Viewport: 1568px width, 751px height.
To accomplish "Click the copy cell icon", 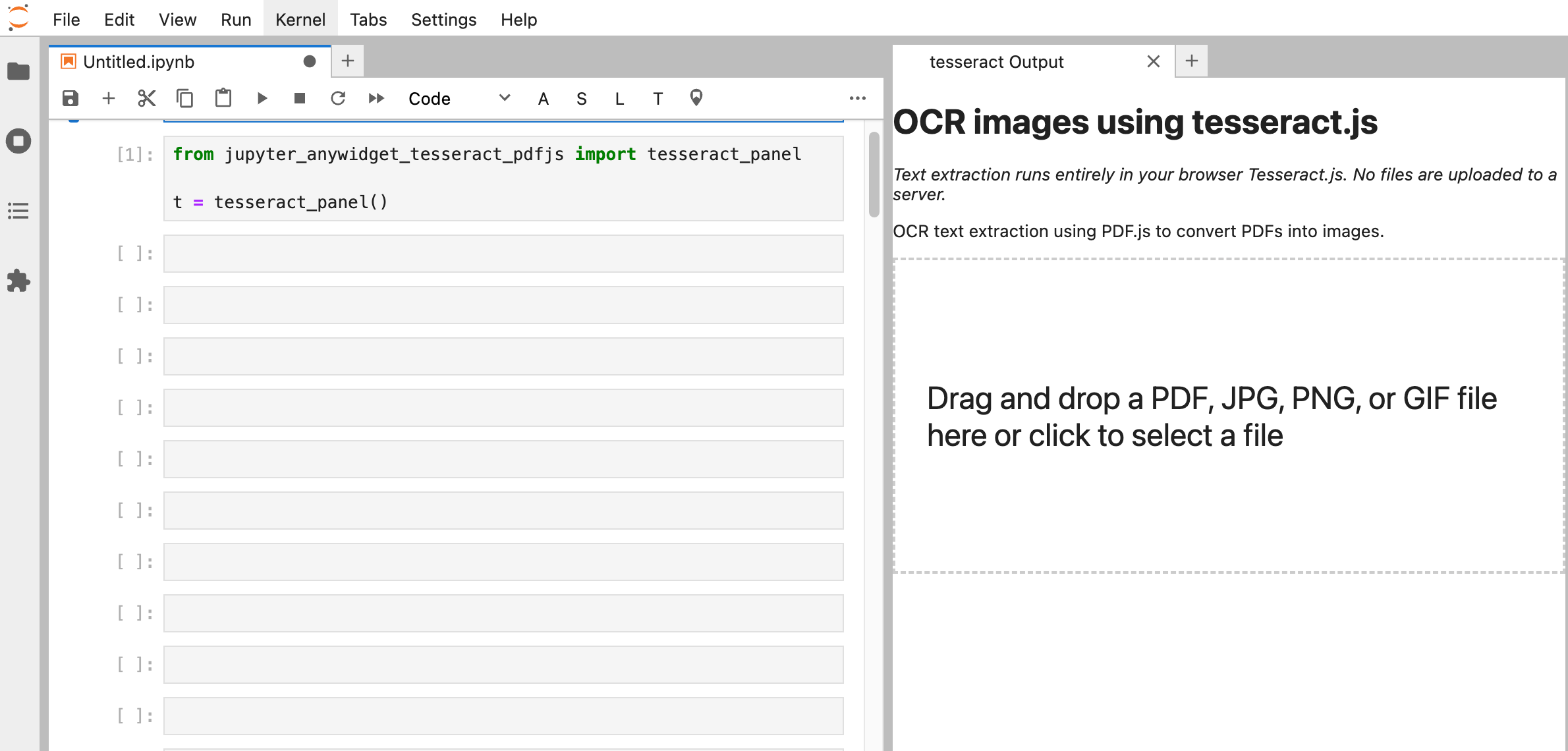I will click(184, 97).
